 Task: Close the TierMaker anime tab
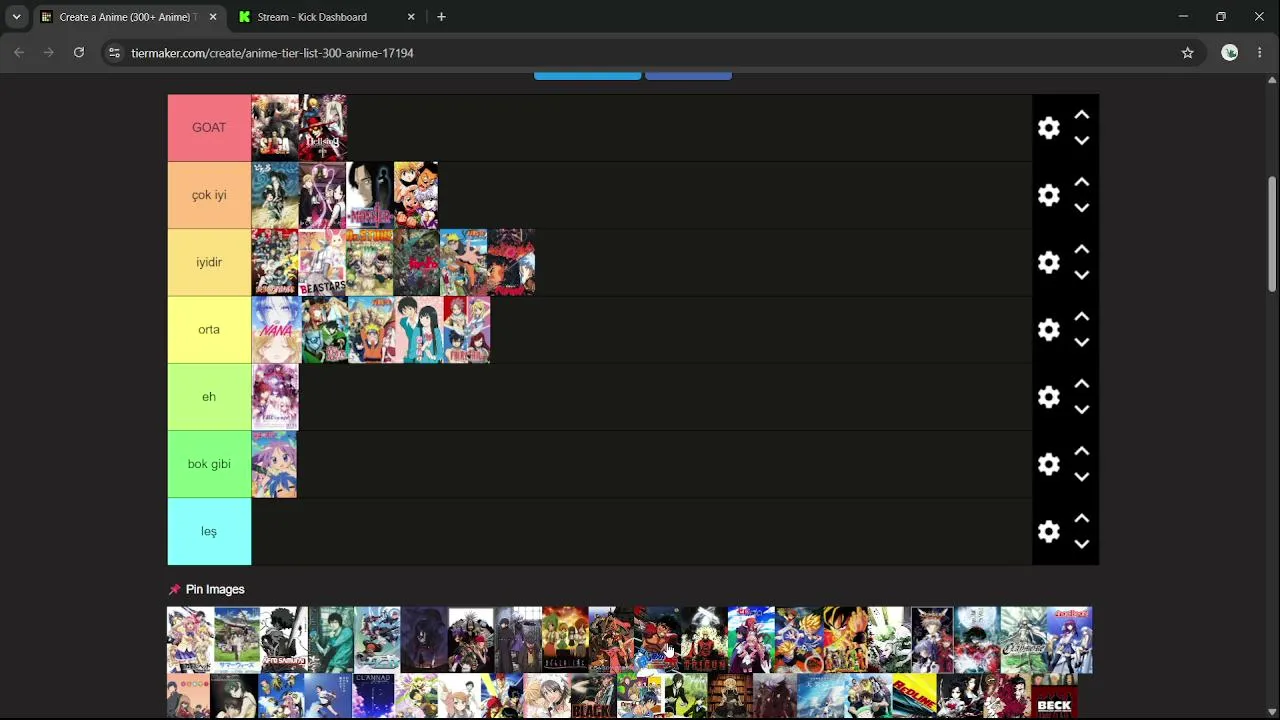tap(212, 17)
